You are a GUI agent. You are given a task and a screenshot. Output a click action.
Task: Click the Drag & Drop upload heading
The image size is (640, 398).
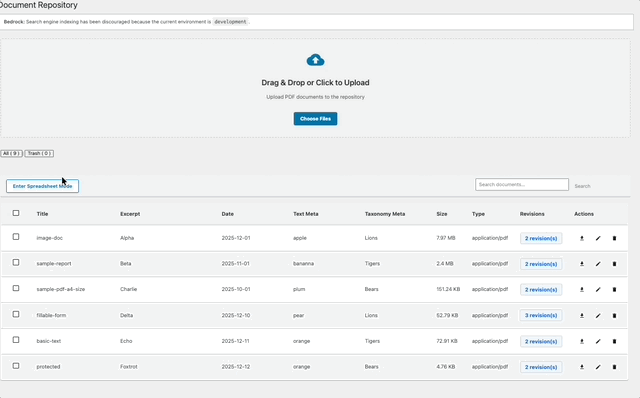(316, 82)
